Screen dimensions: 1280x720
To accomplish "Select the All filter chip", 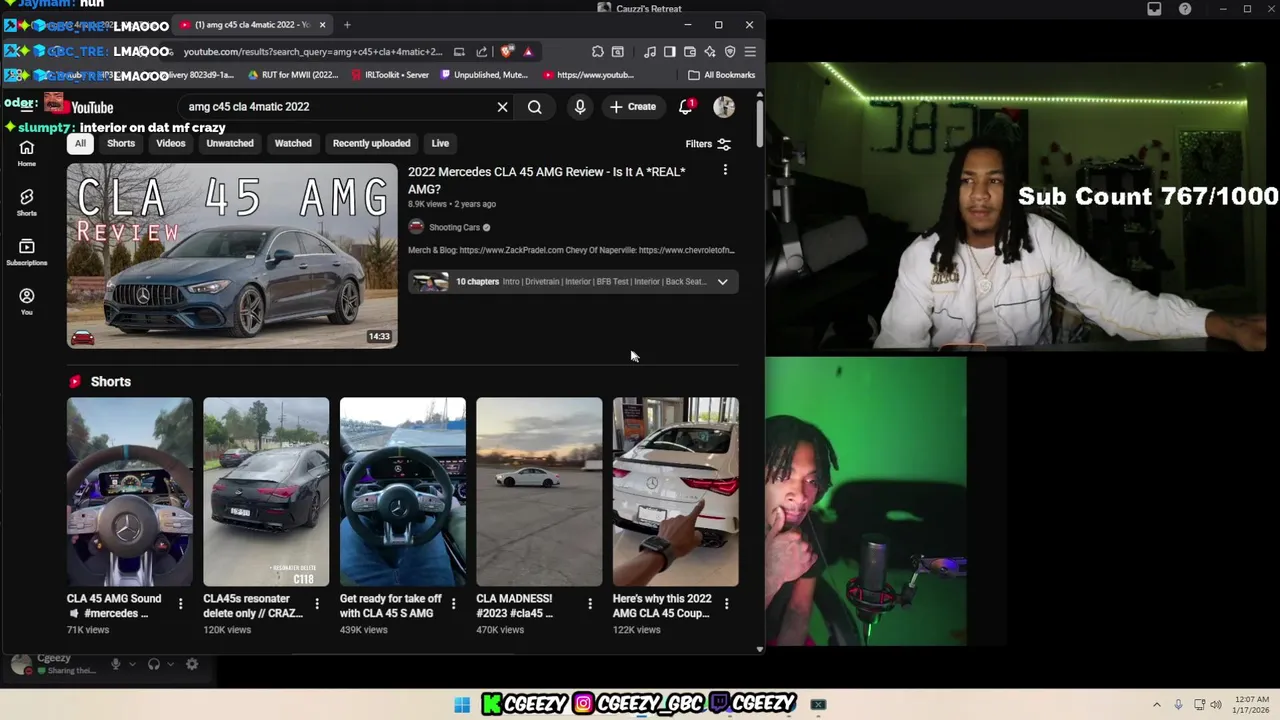I will pyautogui.click(x=80, y=144).
